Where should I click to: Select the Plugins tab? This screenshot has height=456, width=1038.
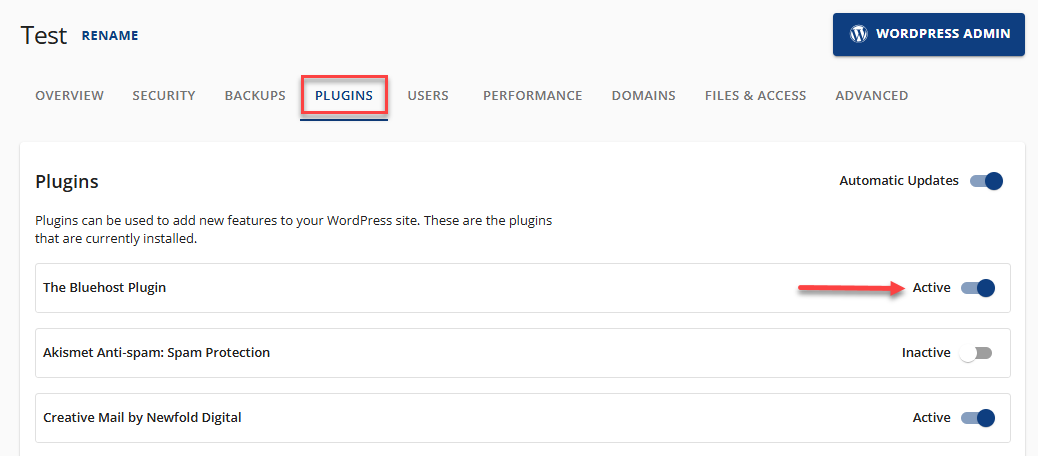(x=344, y=96)
